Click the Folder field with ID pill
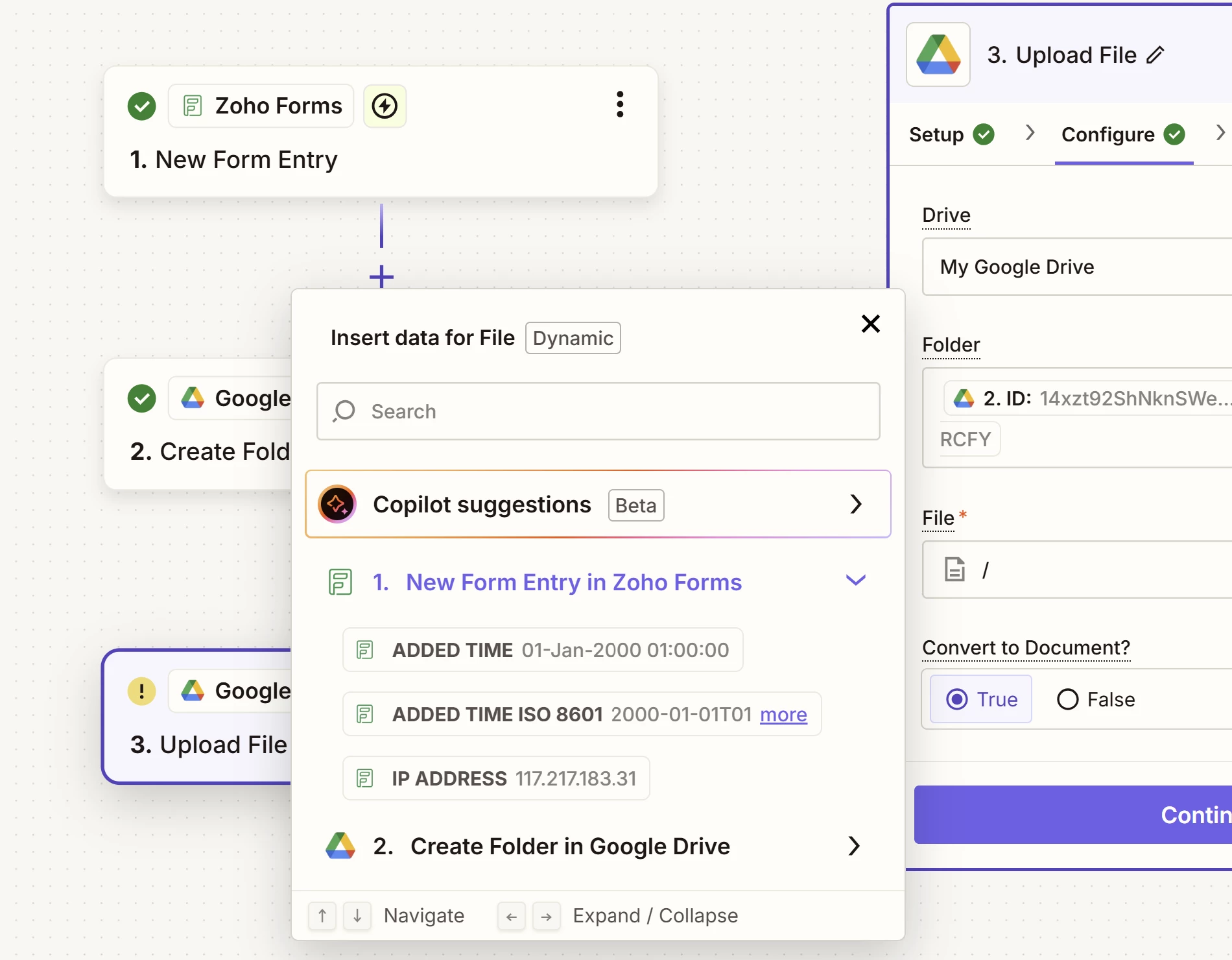The width and height of the screenshot is (1232, 960). pyautogui.click(x=1077, y=418)
